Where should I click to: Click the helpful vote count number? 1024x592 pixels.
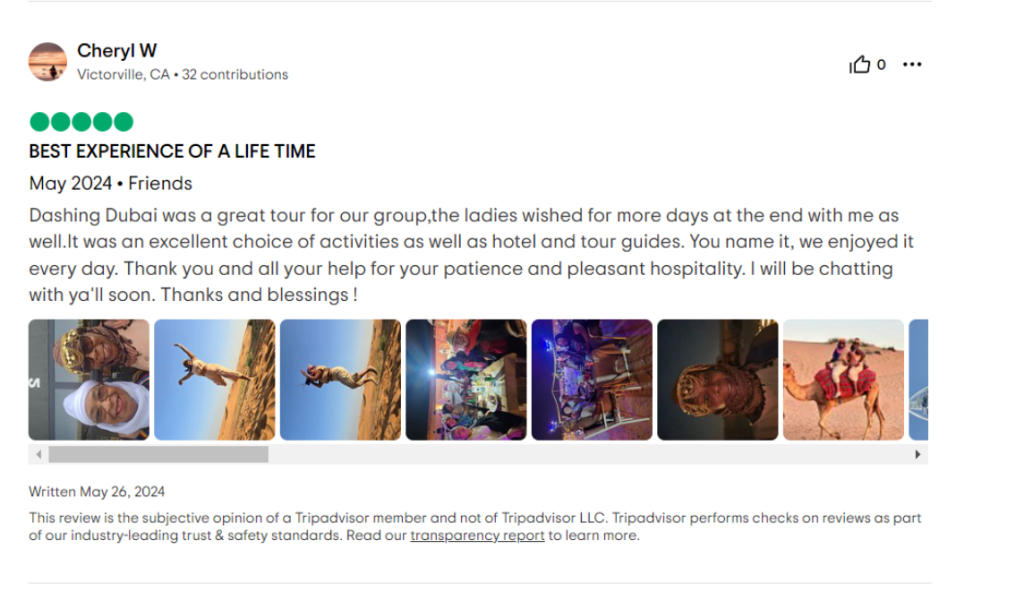pos(881,65)
